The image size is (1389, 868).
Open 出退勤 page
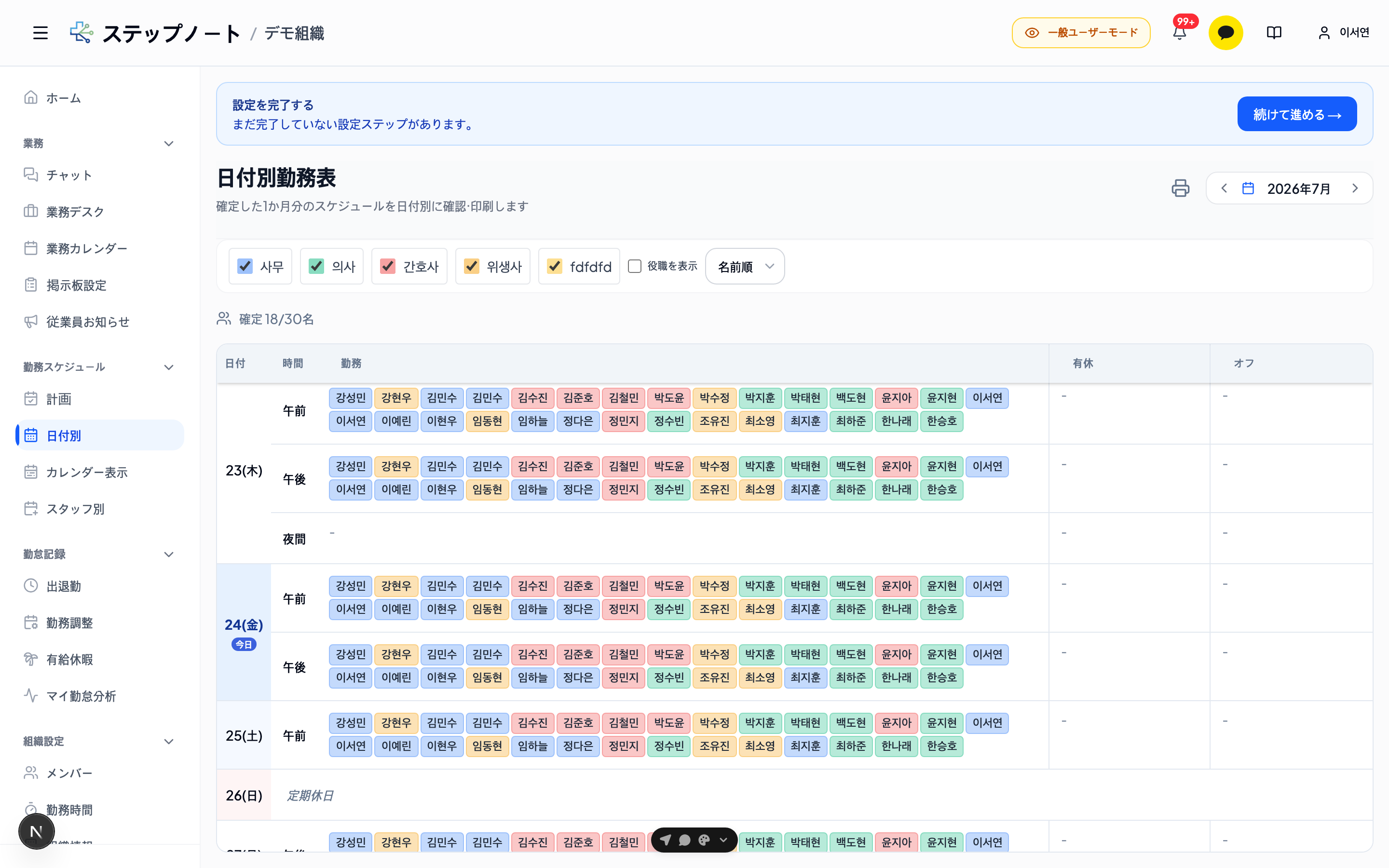coord(100,586)
